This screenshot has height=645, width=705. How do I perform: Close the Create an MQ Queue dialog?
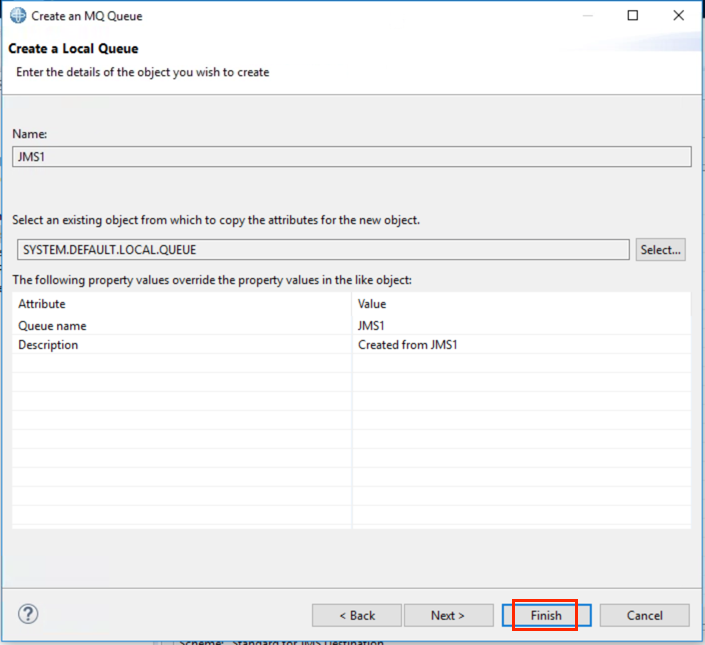678,15
